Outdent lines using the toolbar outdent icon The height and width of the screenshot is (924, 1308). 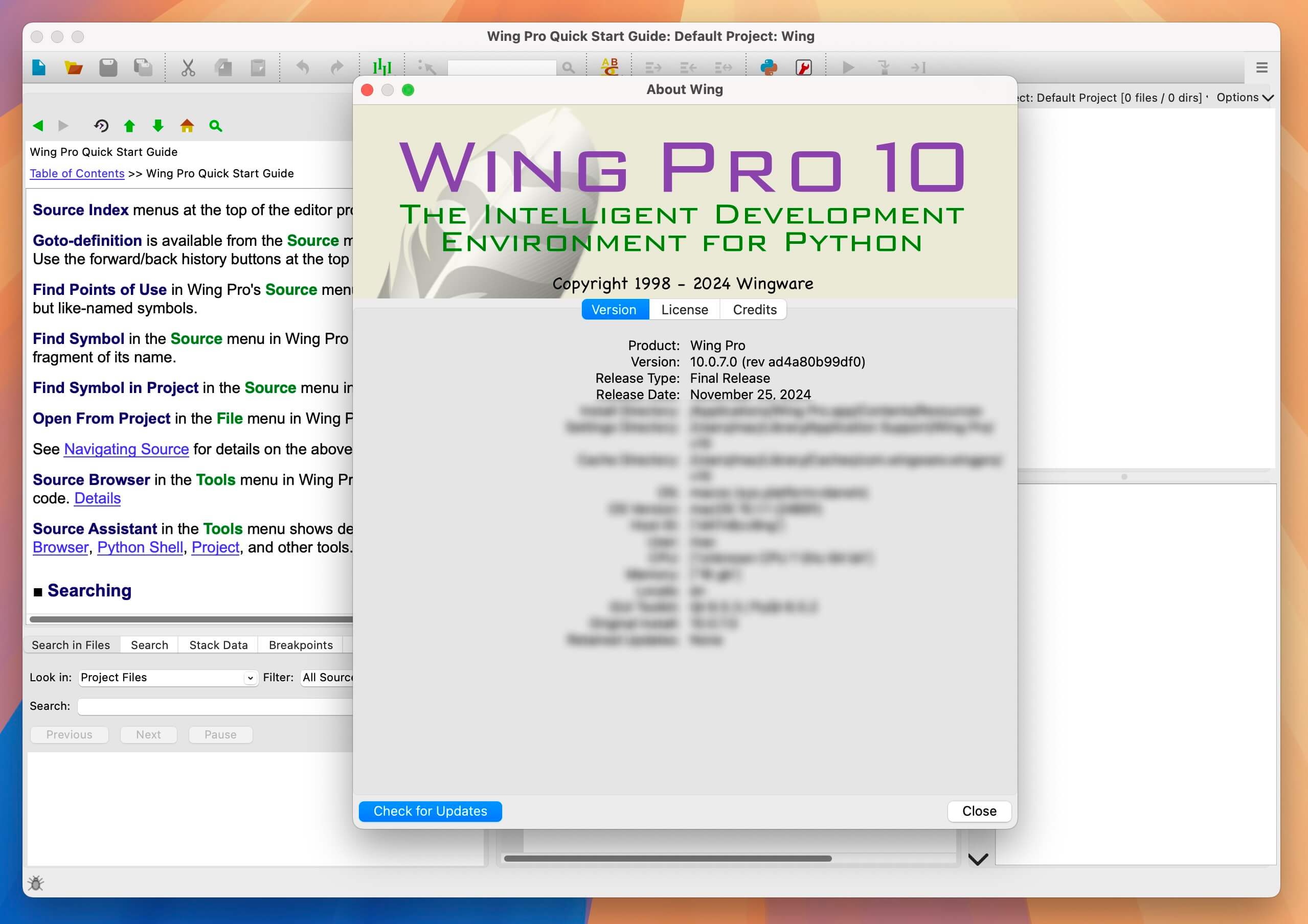coord(688,68)
